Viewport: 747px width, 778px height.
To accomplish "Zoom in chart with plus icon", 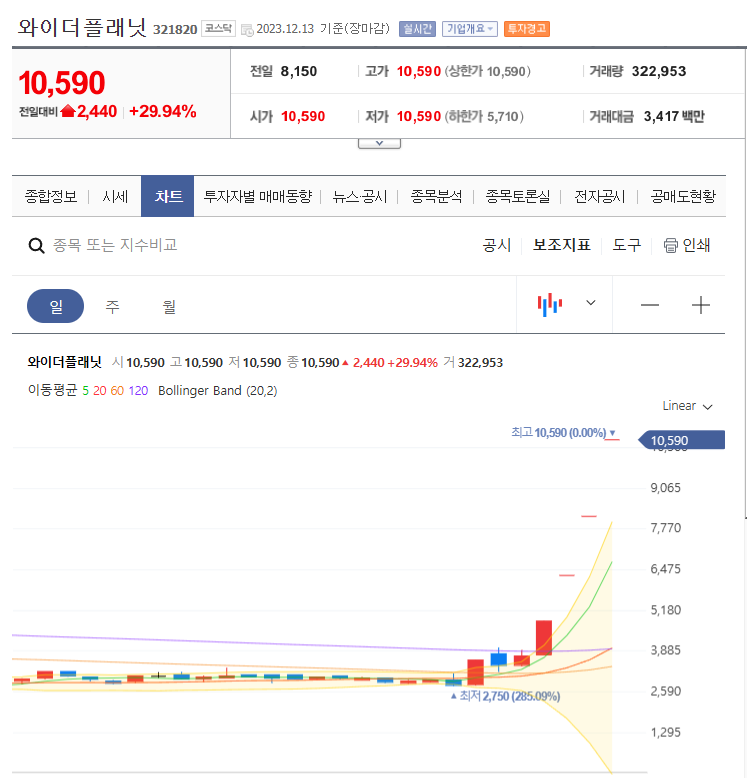I will (x=700, y=305).
